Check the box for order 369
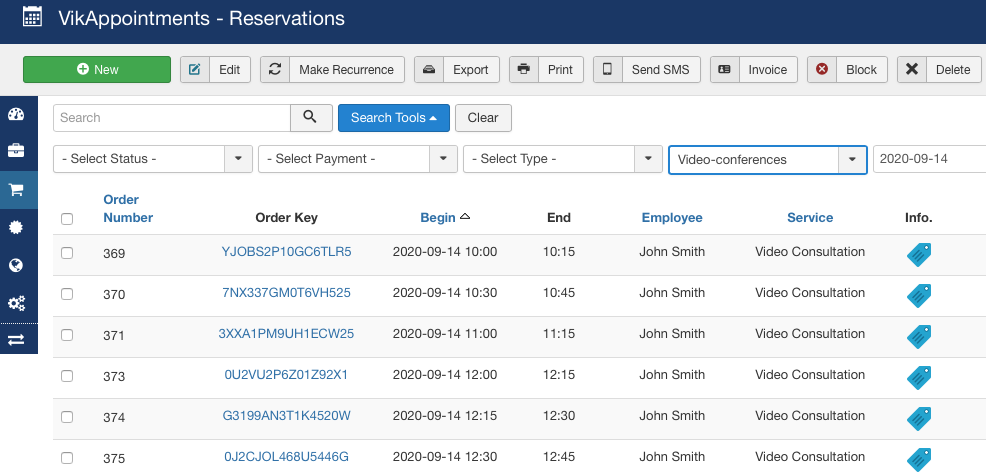The image size is (986, 476). (x=67, y=253)
